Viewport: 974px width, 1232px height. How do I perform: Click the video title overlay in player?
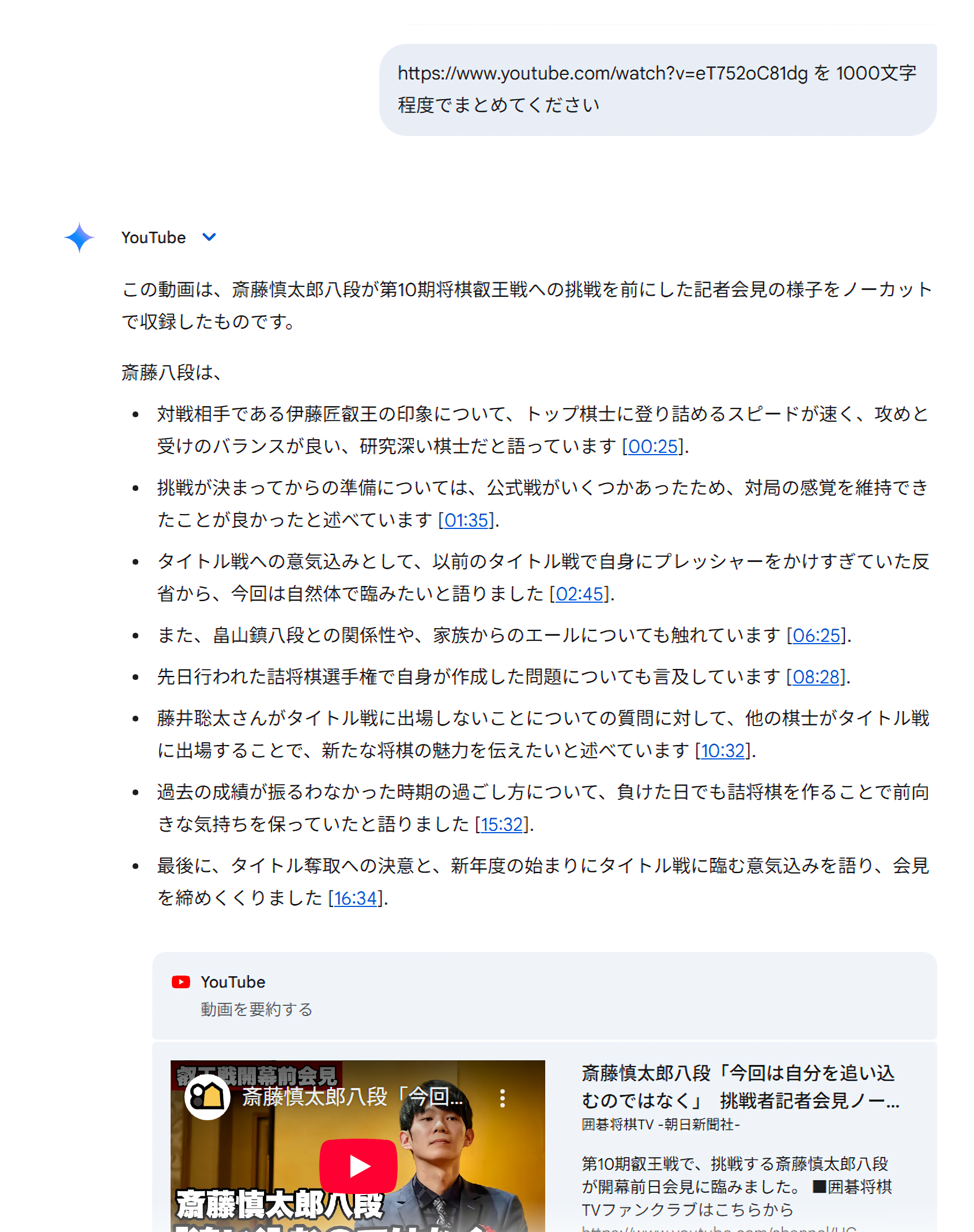pyautogui.click(x=352, y=1097)
